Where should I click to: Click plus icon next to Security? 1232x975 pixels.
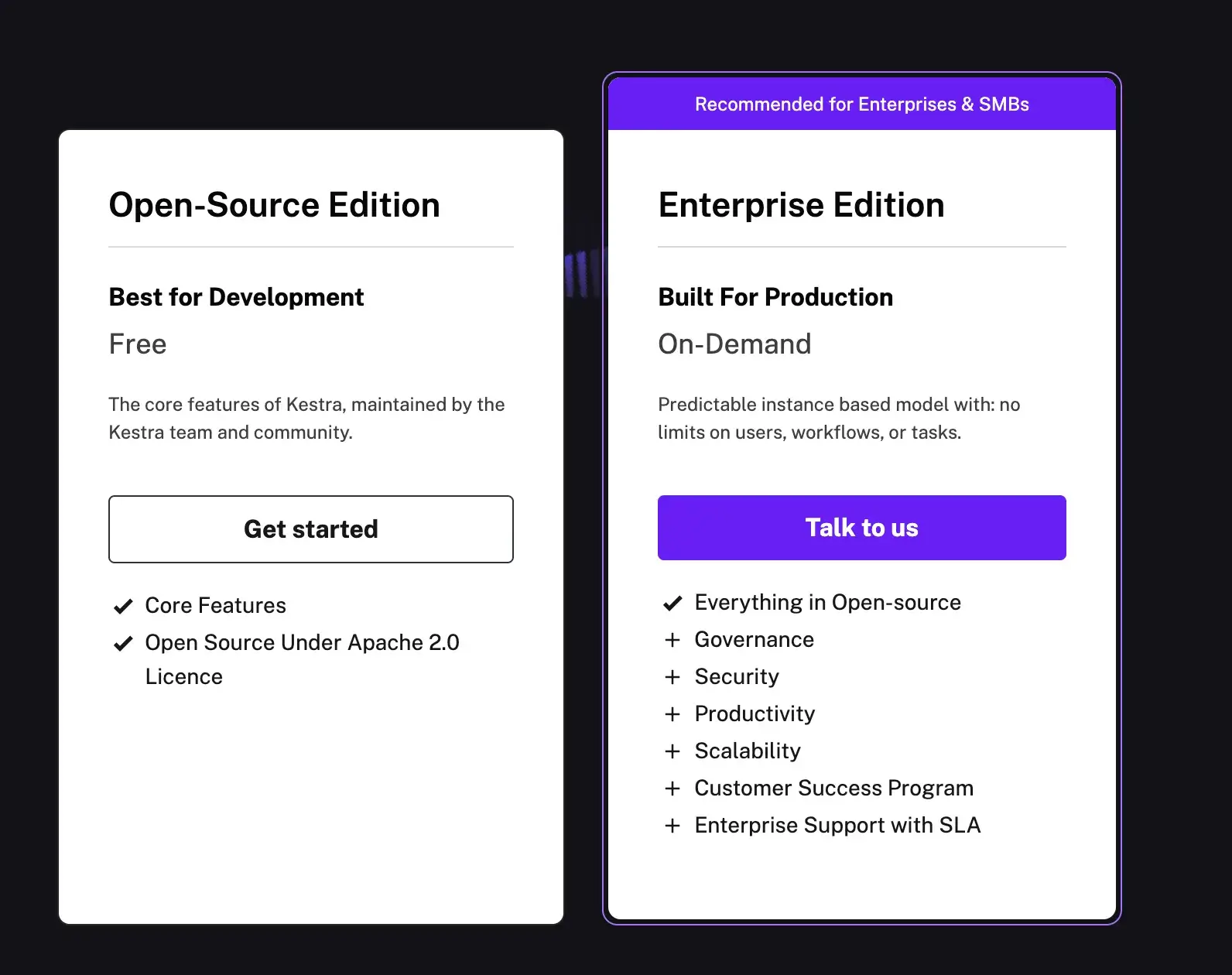672,677
